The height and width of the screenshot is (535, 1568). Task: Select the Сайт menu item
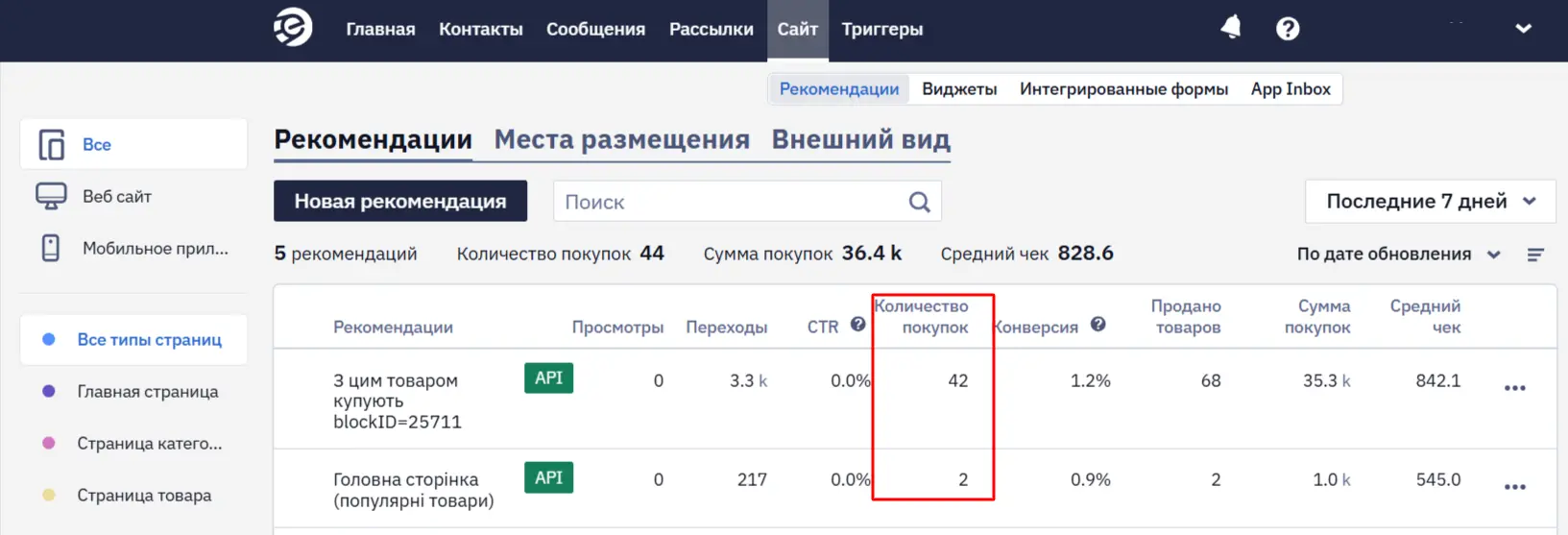point(798,30)
